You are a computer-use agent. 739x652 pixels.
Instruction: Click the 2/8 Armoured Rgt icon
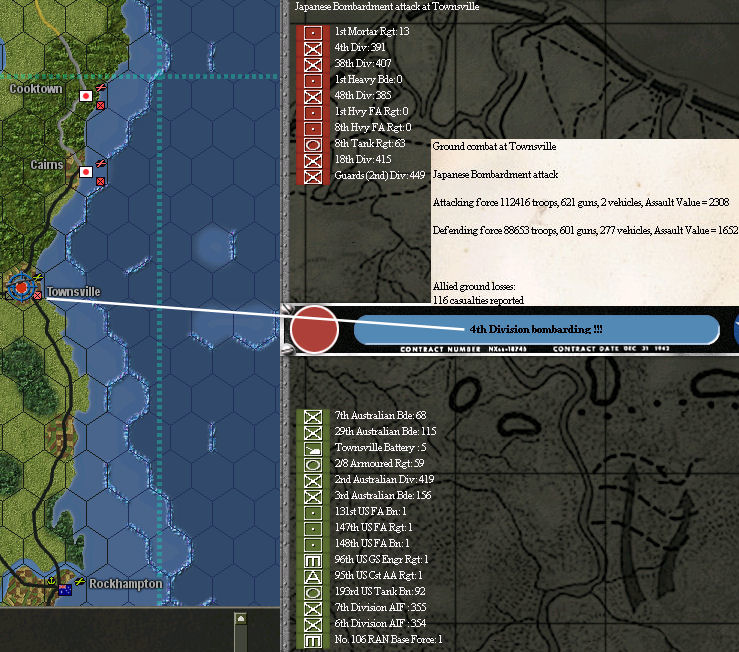313,465
